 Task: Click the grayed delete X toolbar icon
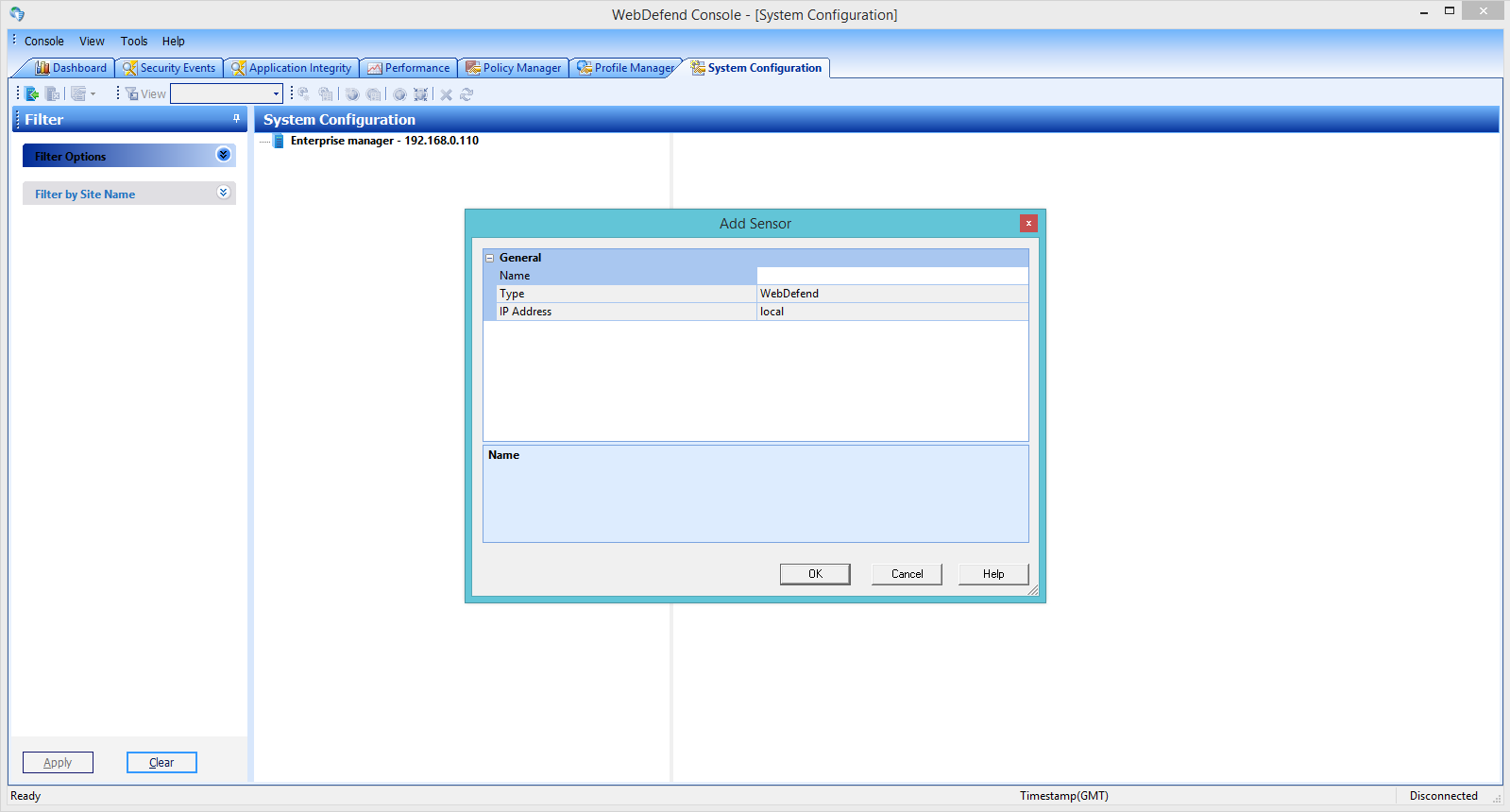coord(446,94)
